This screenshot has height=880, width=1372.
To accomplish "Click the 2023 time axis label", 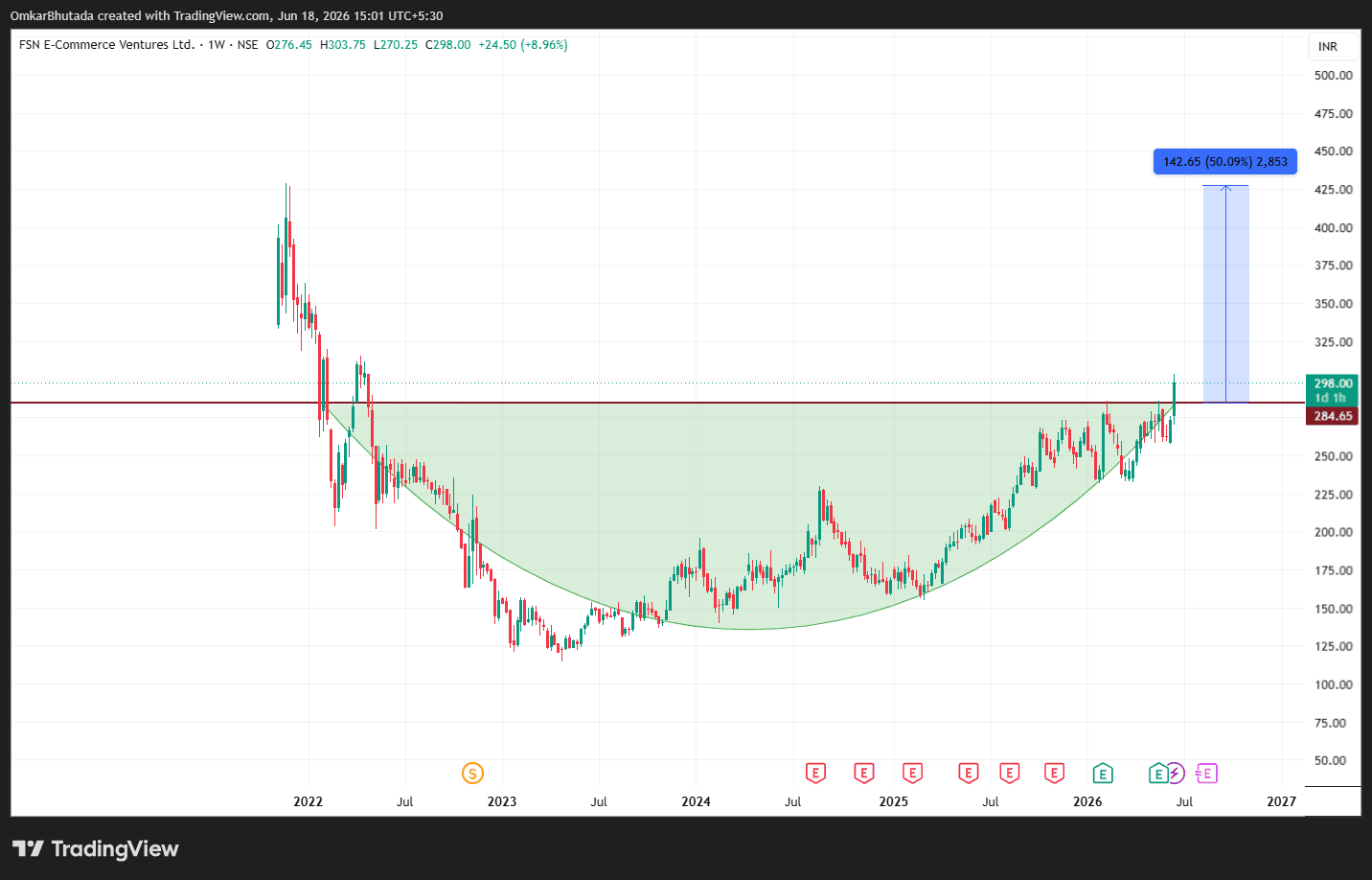I will click(502, 801).
